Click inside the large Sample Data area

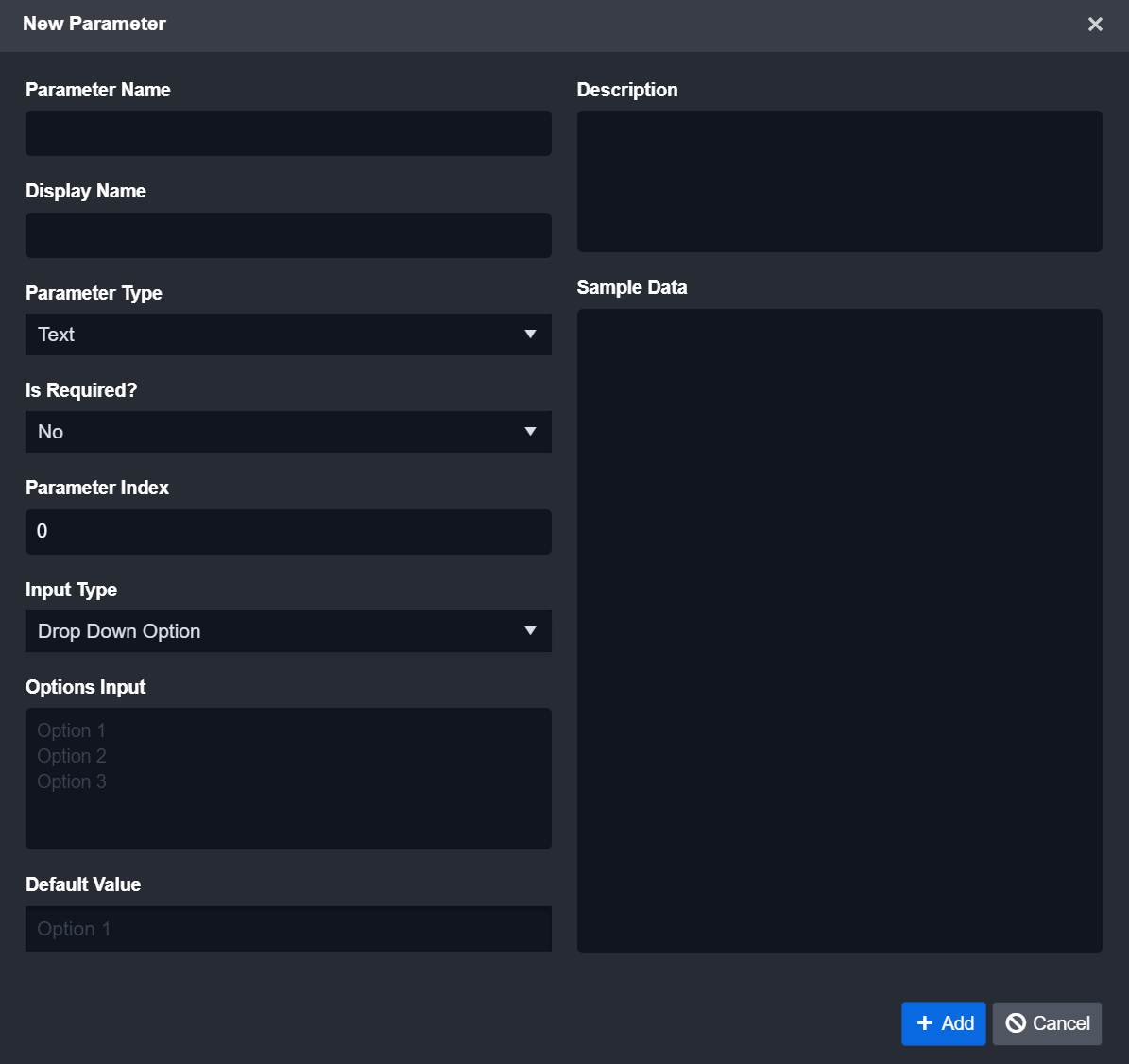point(839,630)
